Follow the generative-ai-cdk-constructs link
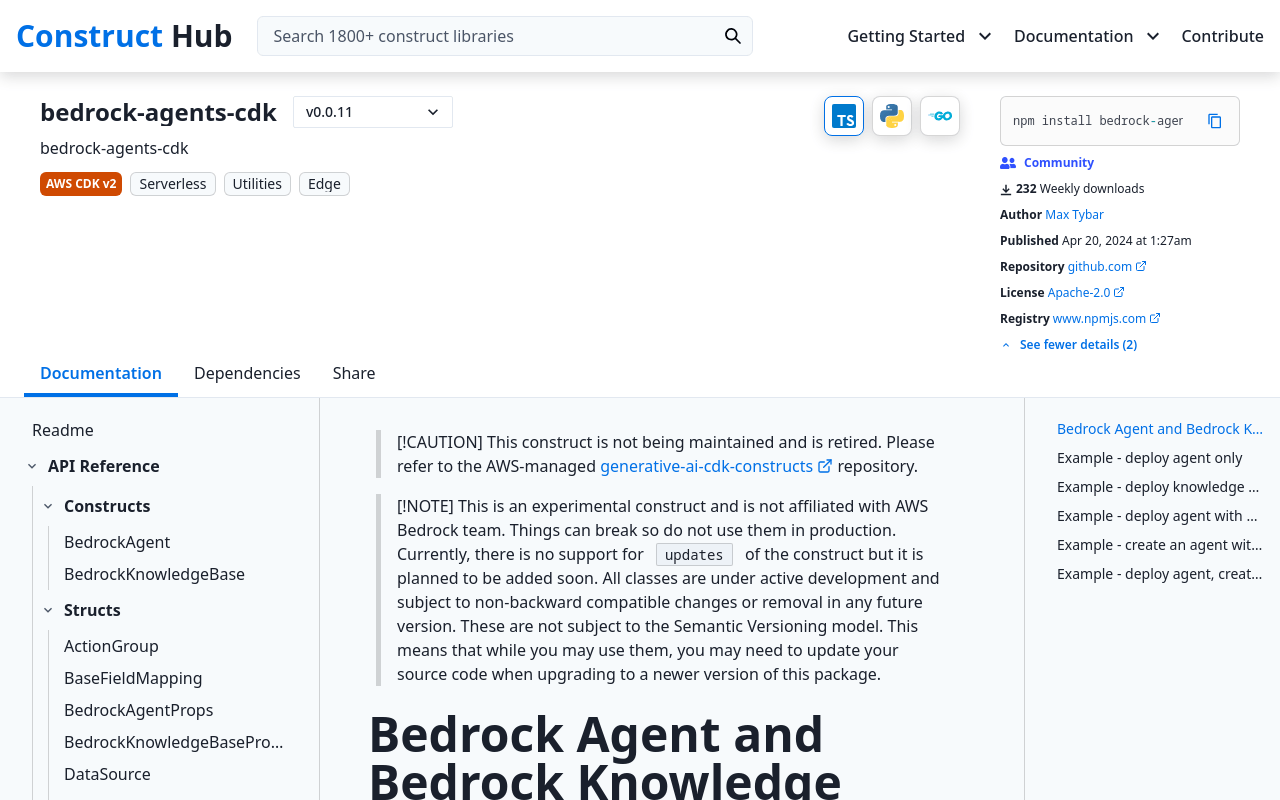The image size is (1280, 800). [706, 466]
